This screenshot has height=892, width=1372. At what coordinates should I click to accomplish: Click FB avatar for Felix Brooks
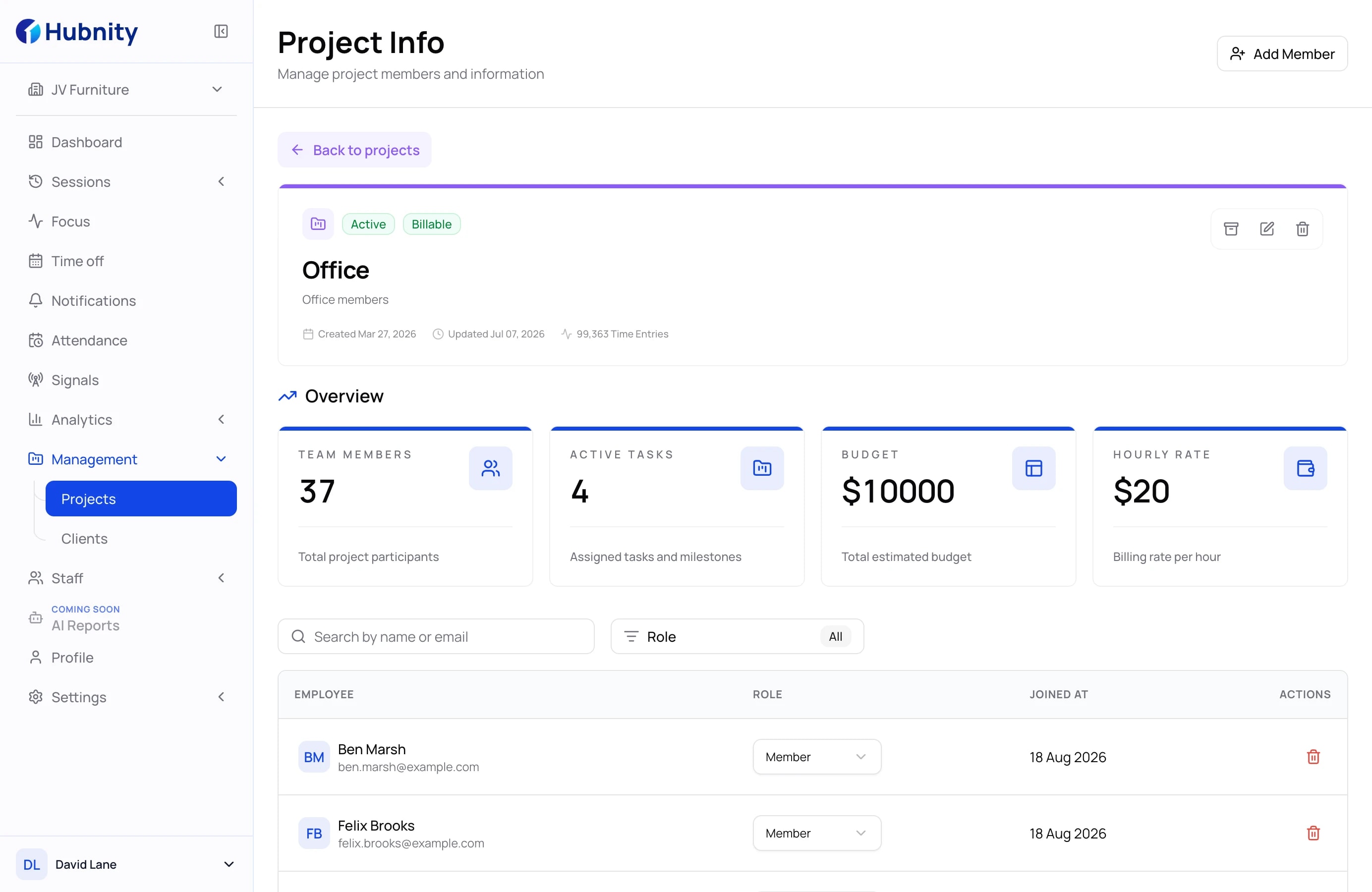(x=314, y=833)
